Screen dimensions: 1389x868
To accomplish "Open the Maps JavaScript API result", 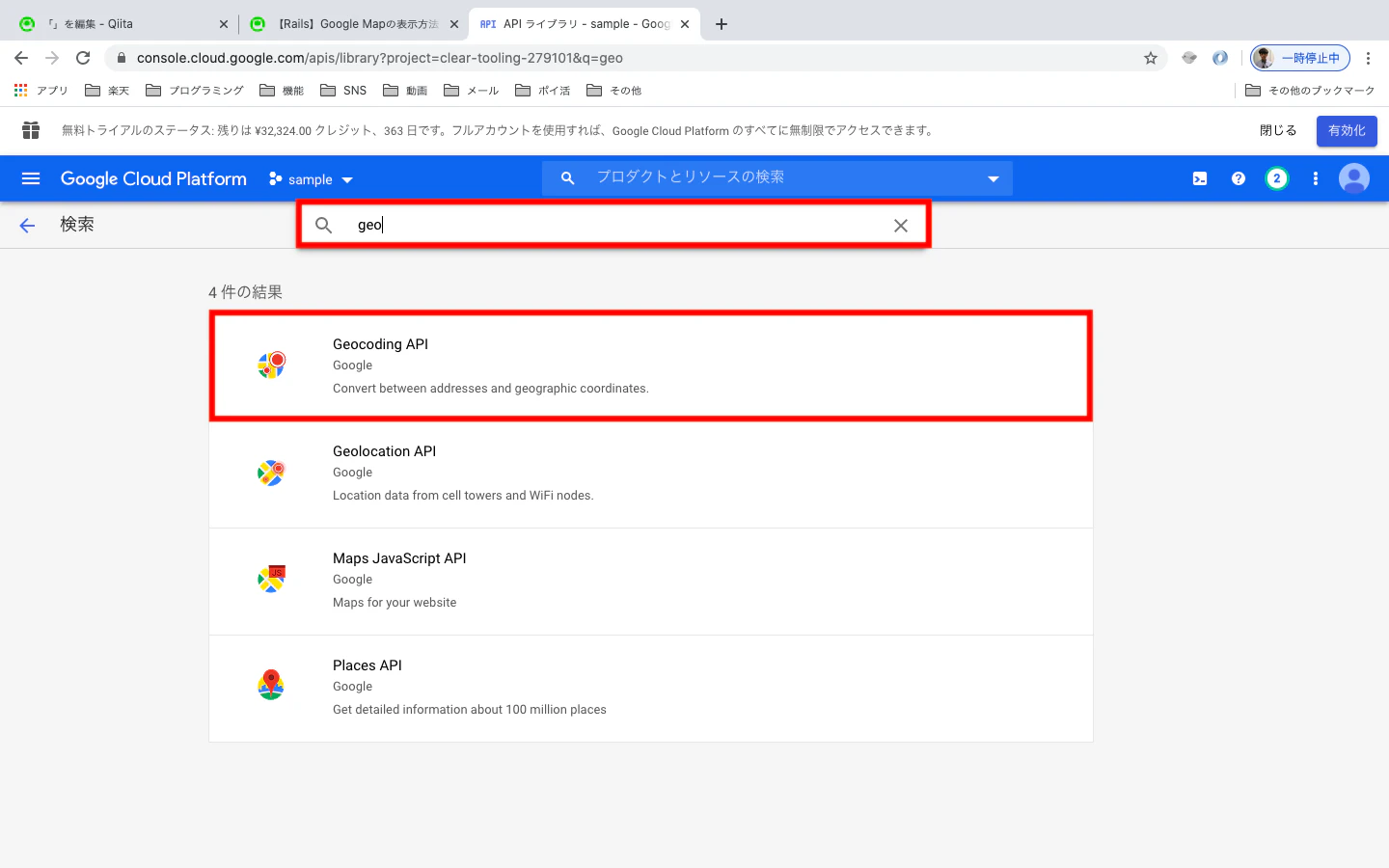I will pyautogui.click(x=651, y=582).
